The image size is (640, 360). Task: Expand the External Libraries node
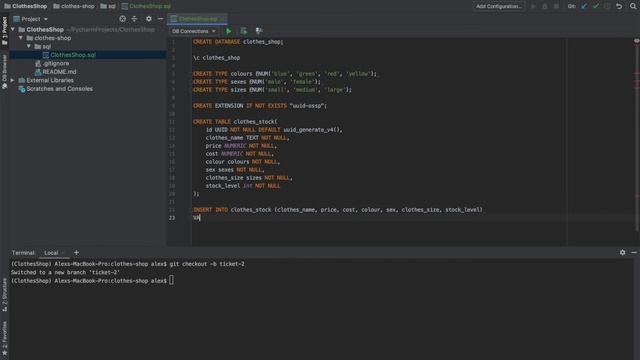[13, 80]
